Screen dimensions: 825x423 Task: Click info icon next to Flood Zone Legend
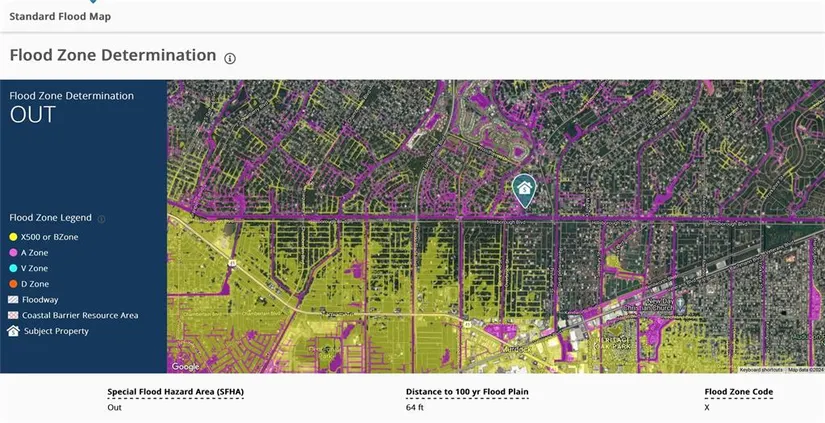[x=101, y=218]
